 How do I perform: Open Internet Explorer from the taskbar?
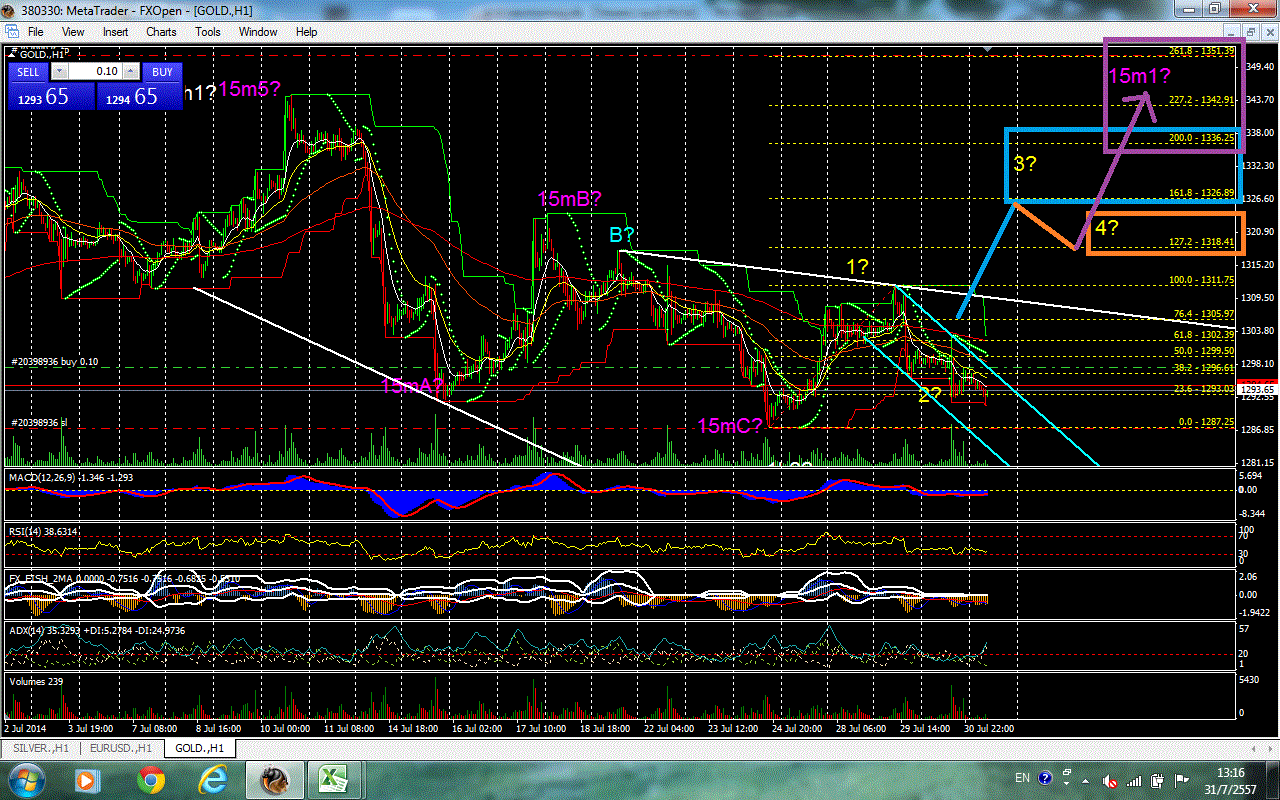tap(213, 779)
